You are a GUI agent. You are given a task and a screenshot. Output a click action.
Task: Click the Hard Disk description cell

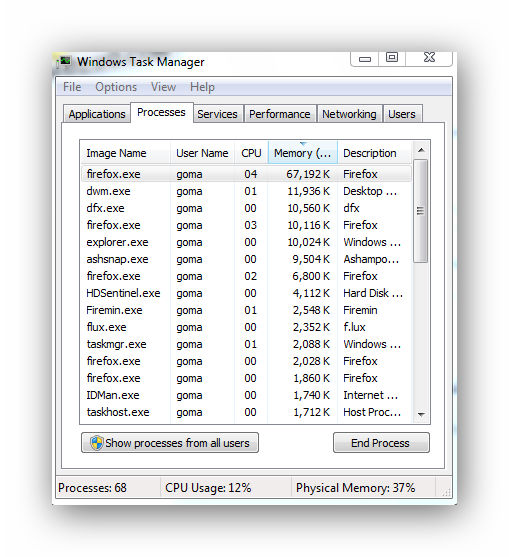coord(373,293)
